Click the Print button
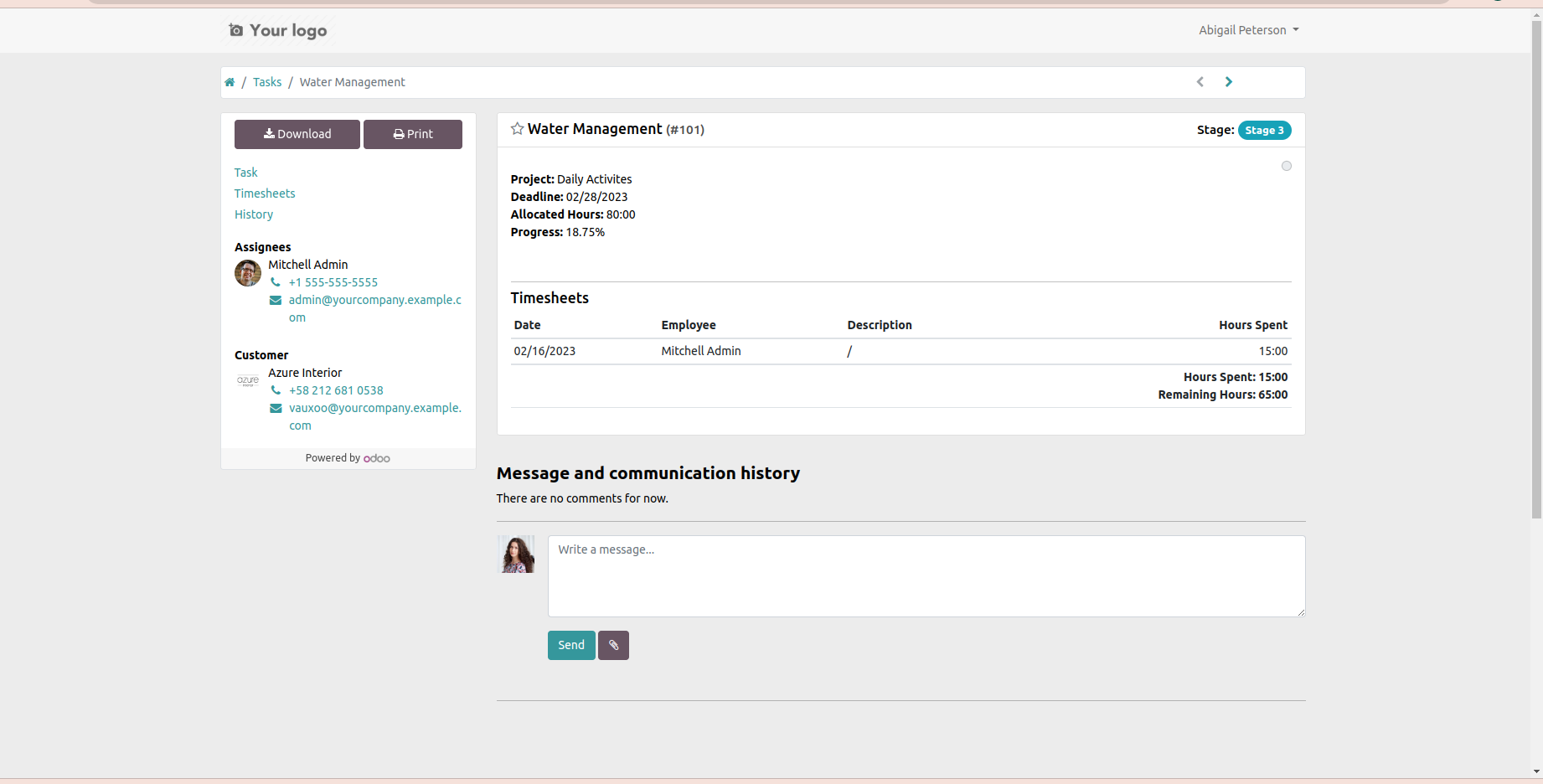 (413, 134)
